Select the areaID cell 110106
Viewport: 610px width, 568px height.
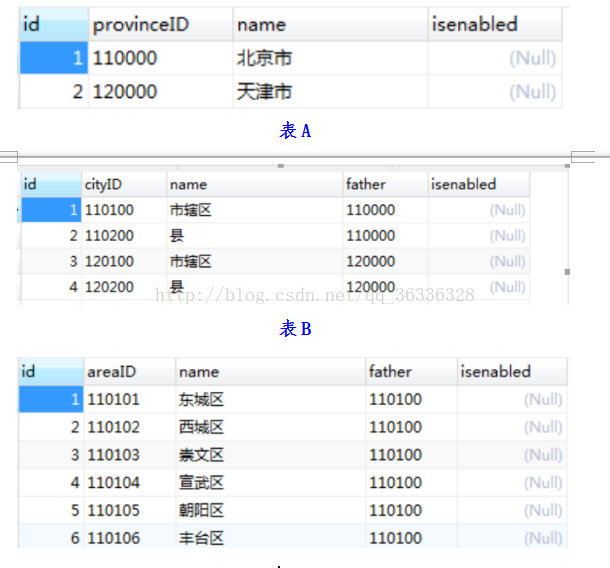(x=130, y=537)
